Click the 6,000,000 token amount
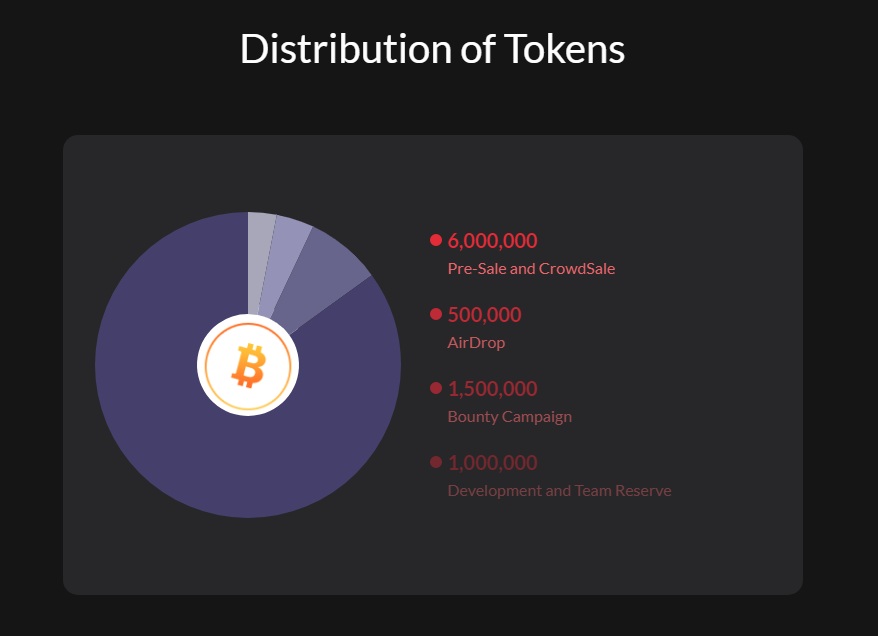The image size is (878, 636). coord(493,241)
